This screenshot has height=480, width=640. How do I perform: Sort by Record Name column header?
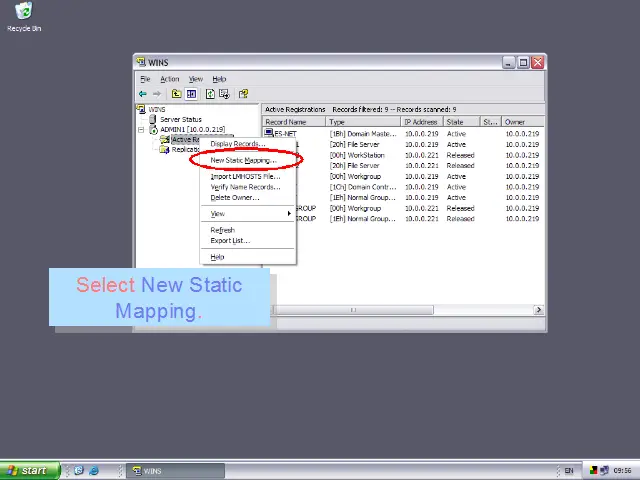click(293, 122)
